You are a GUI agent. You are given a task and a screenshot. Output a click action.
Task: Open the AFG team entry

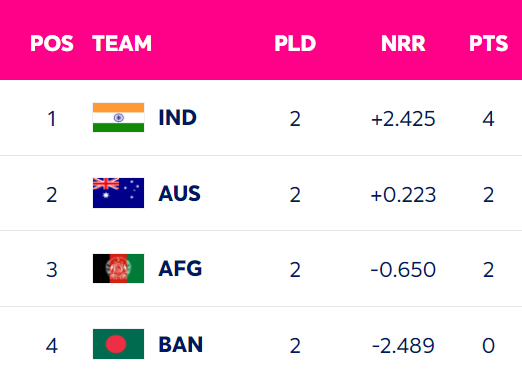(180, 269)
